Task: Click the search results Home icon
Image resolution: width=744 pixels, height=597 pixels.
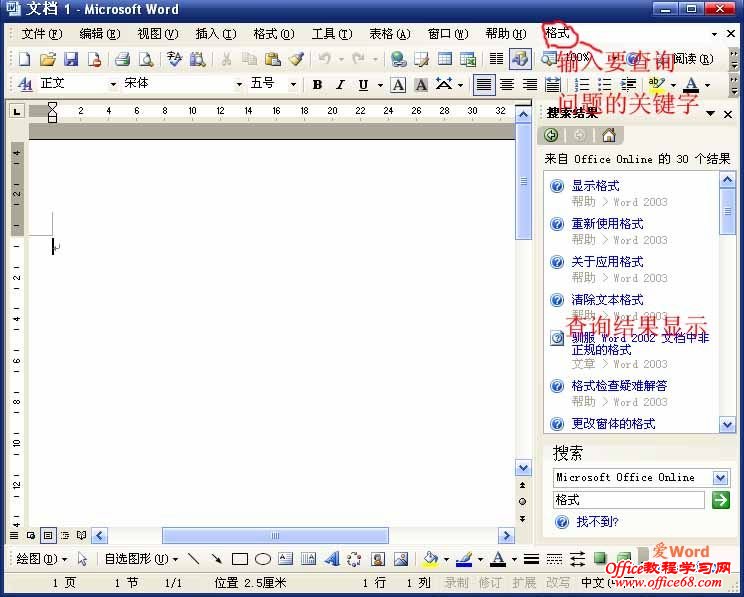Action: pyautogui.click(x=607, y=135)
